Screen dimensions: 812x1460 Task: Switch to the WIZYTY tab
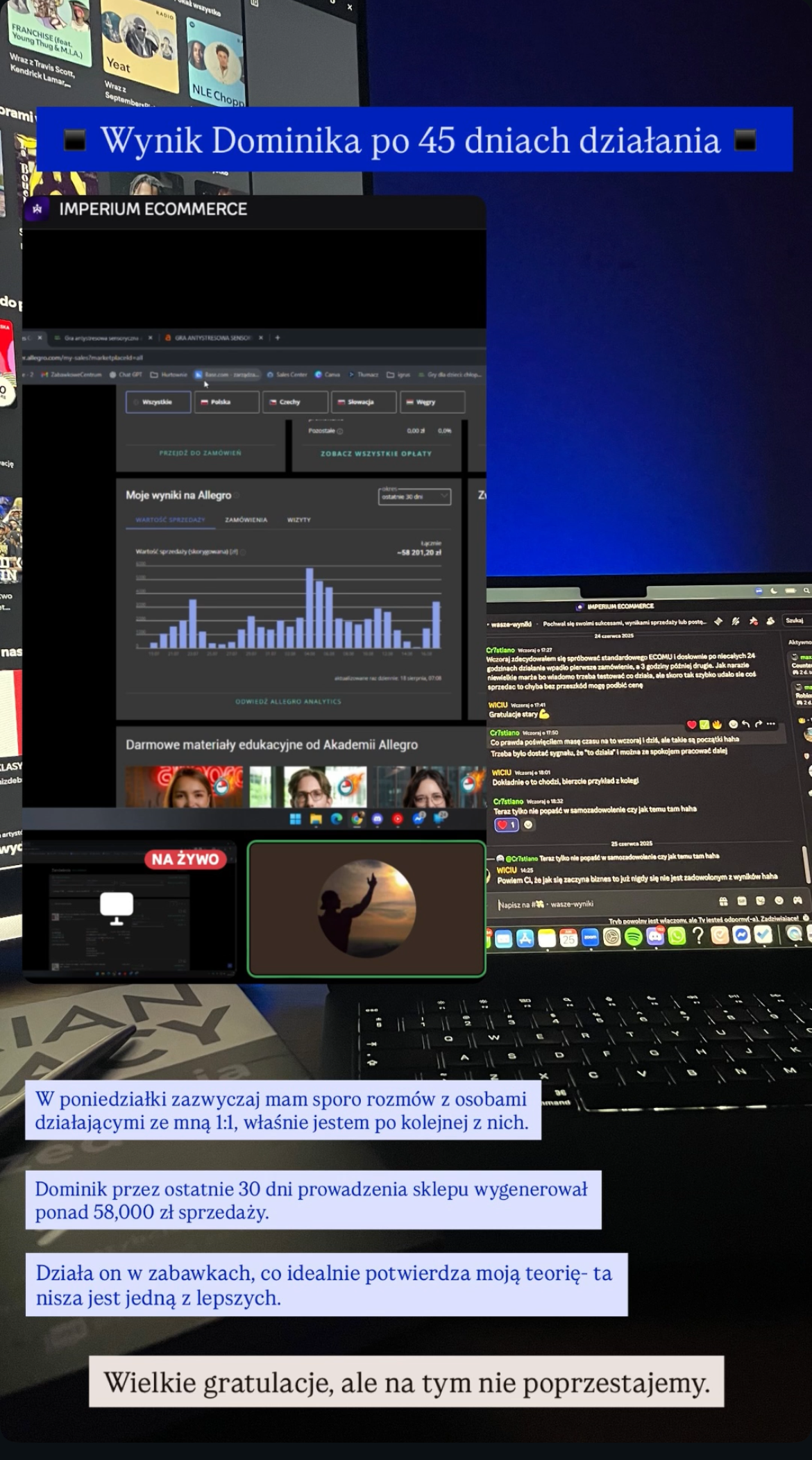tap(299, 519)
